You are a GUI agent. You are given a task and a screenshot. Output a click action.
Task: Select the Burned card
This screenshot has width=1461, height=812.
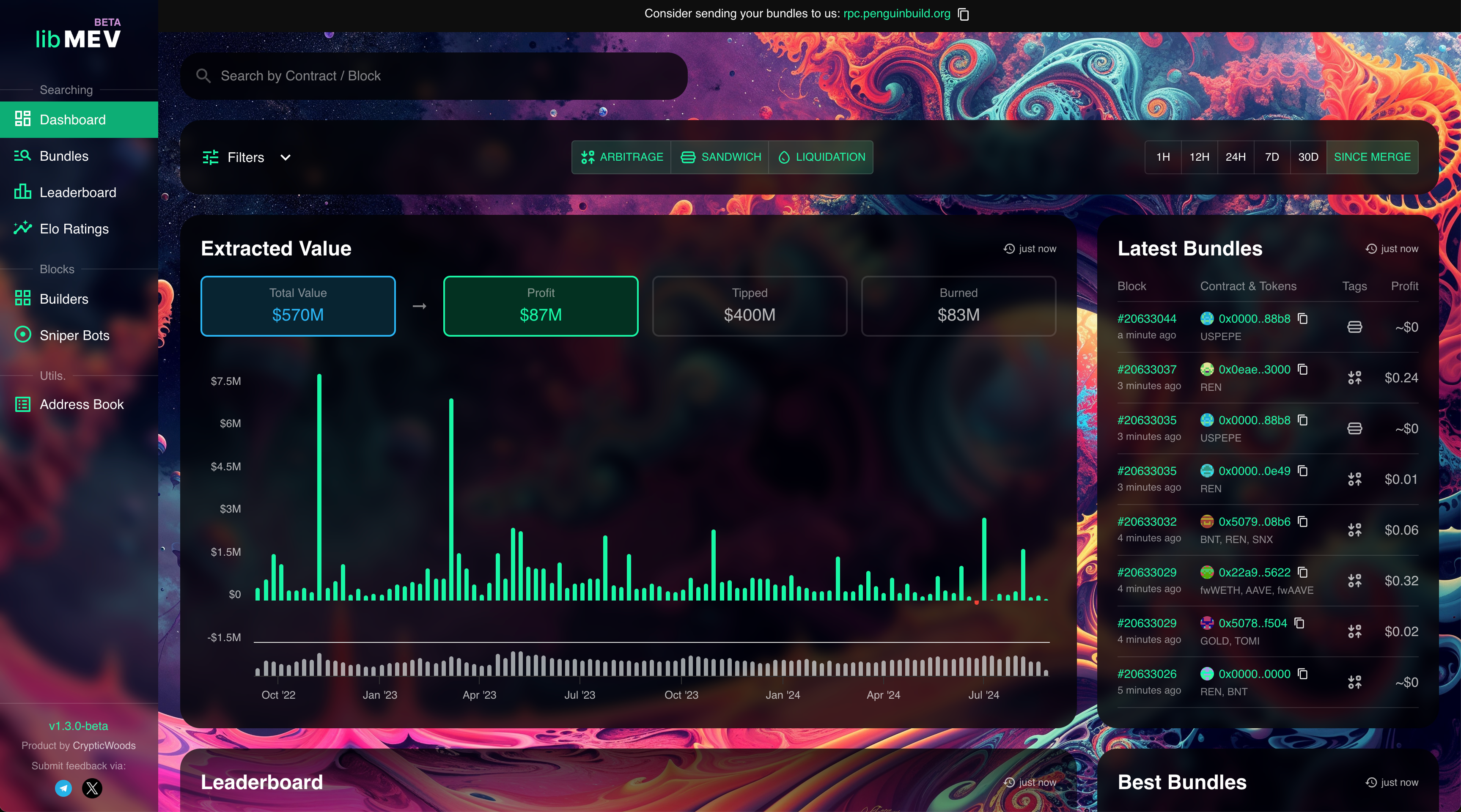click(x=958, y=306)
